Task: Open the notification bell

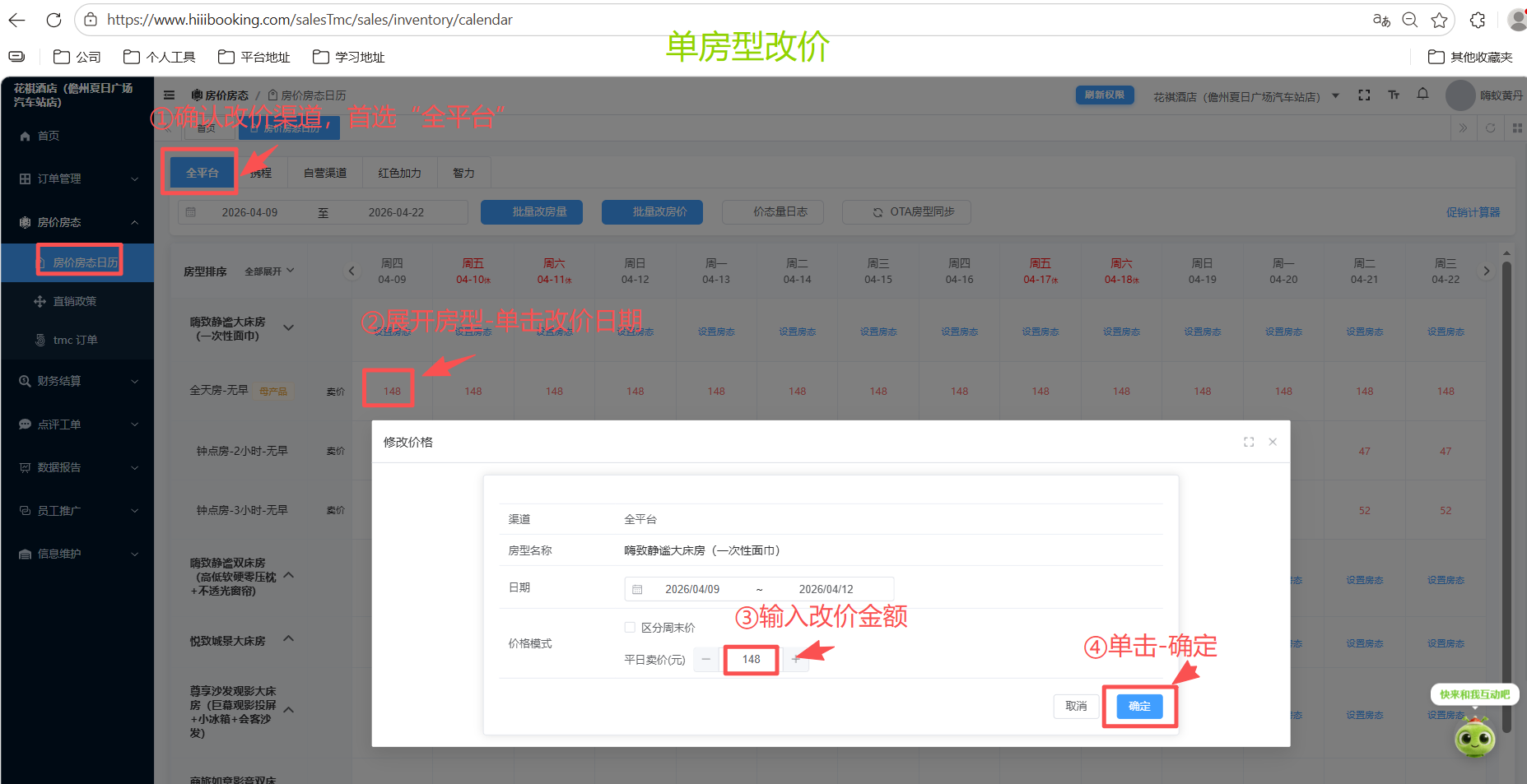Action: click(1422, 95)
